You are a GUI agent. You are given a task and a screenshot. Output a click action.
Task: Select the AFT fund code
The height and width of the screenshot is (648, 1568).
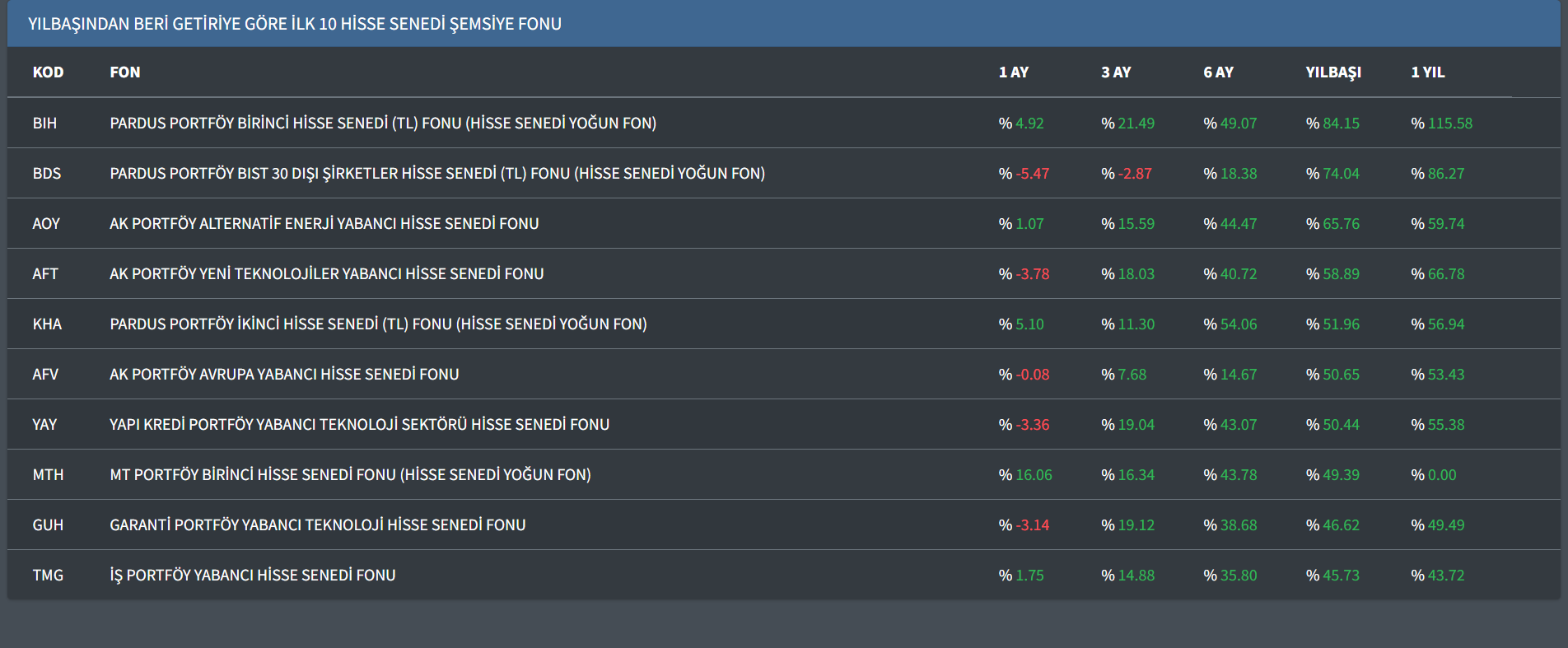[x=45, y=274]
